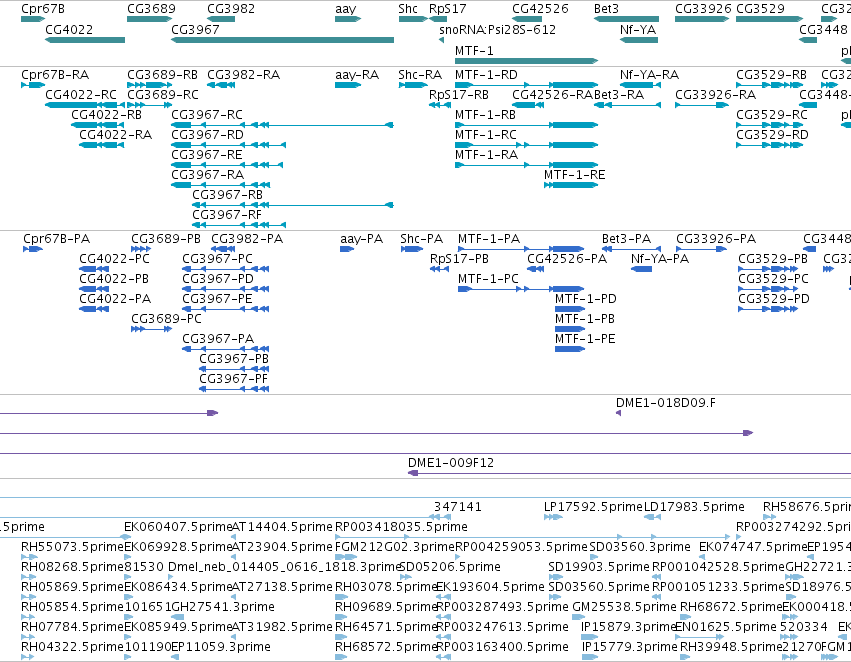This screenshot has height=662, width=851.
Task: Select the CG4022 gene label
Action: point(69,29)
